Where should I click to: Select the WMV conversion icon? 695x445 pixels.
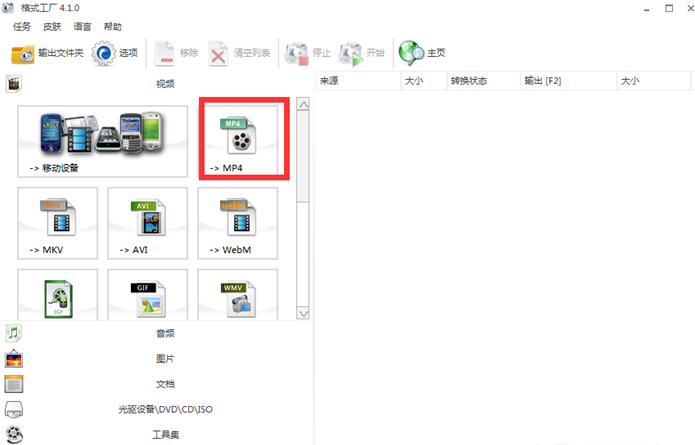point(238,295)
